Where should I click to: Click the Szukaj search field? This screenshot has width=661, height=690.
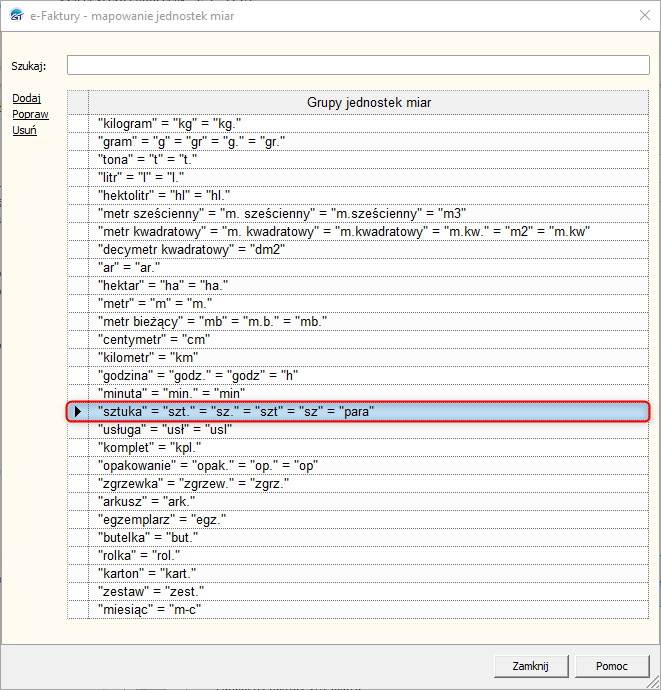(x=358, y=66)
